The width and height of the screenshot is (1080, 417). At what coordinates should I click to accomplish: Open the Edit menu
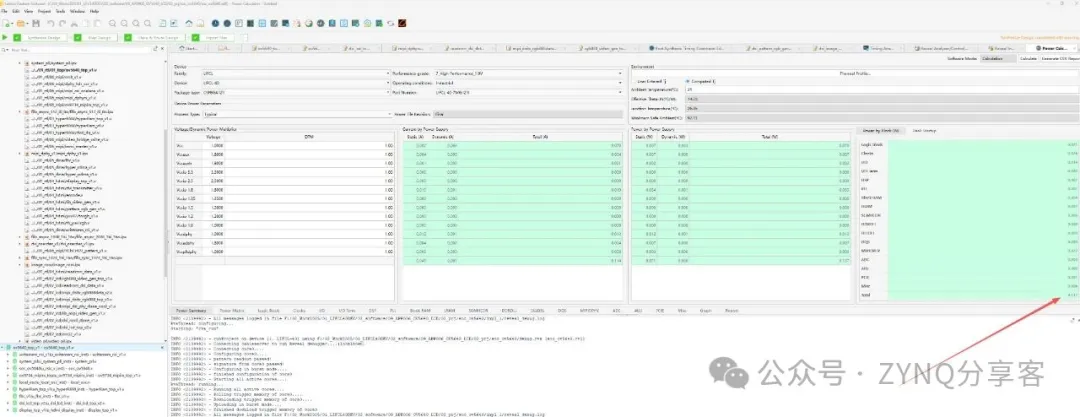[16, 12]
